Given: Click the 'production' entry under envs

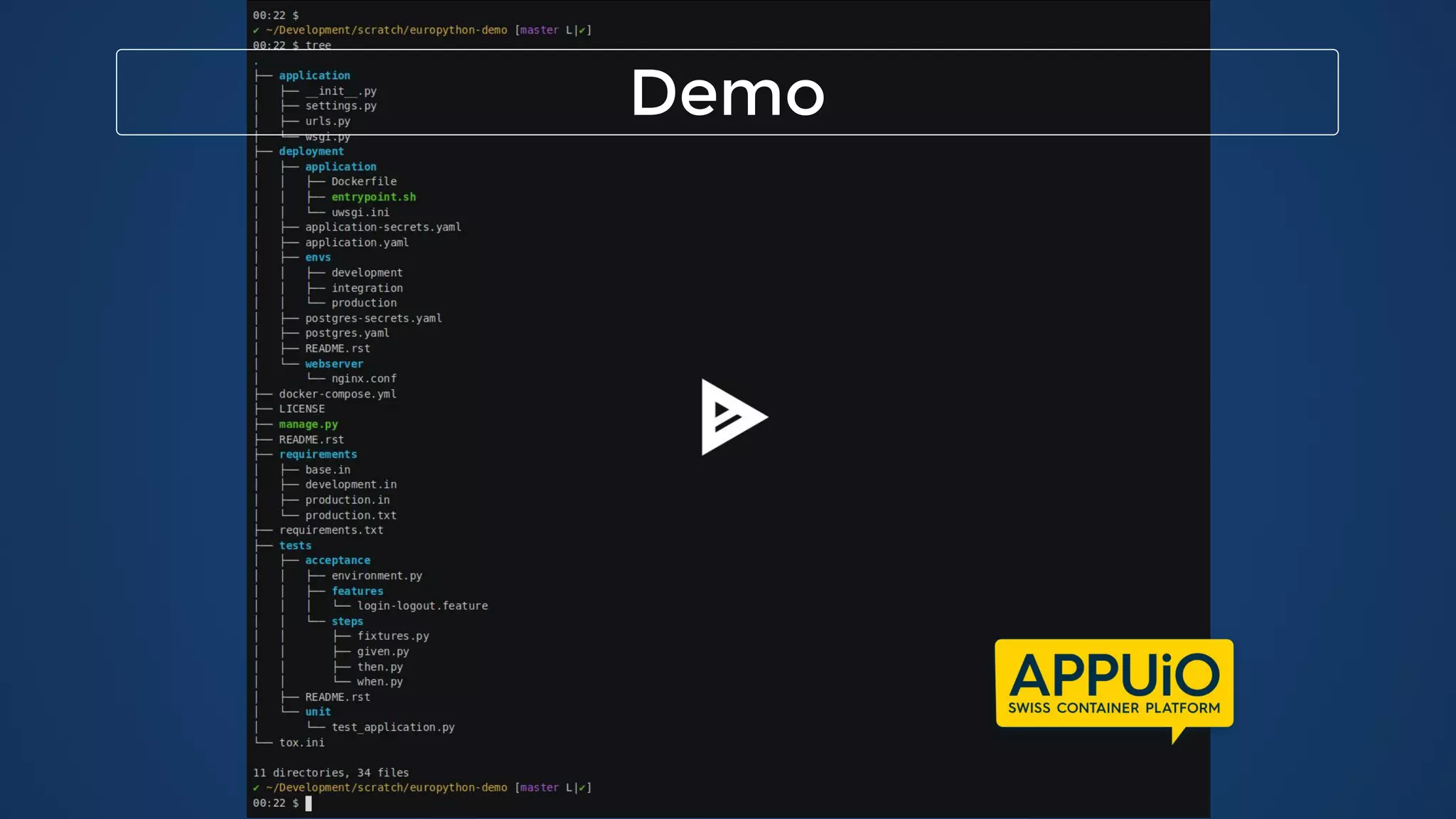Looking at the screenshot, I should pos(364,303).
